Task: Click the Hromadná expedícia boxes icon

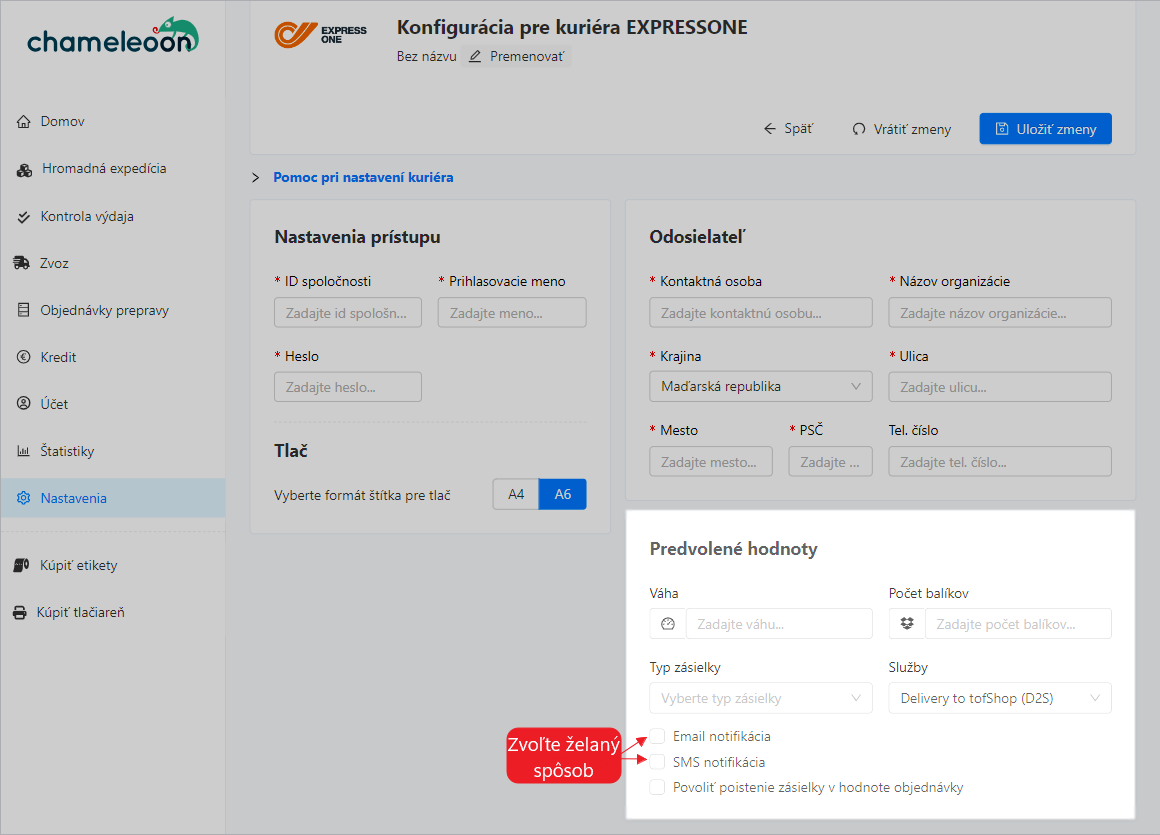Action: 25,169
